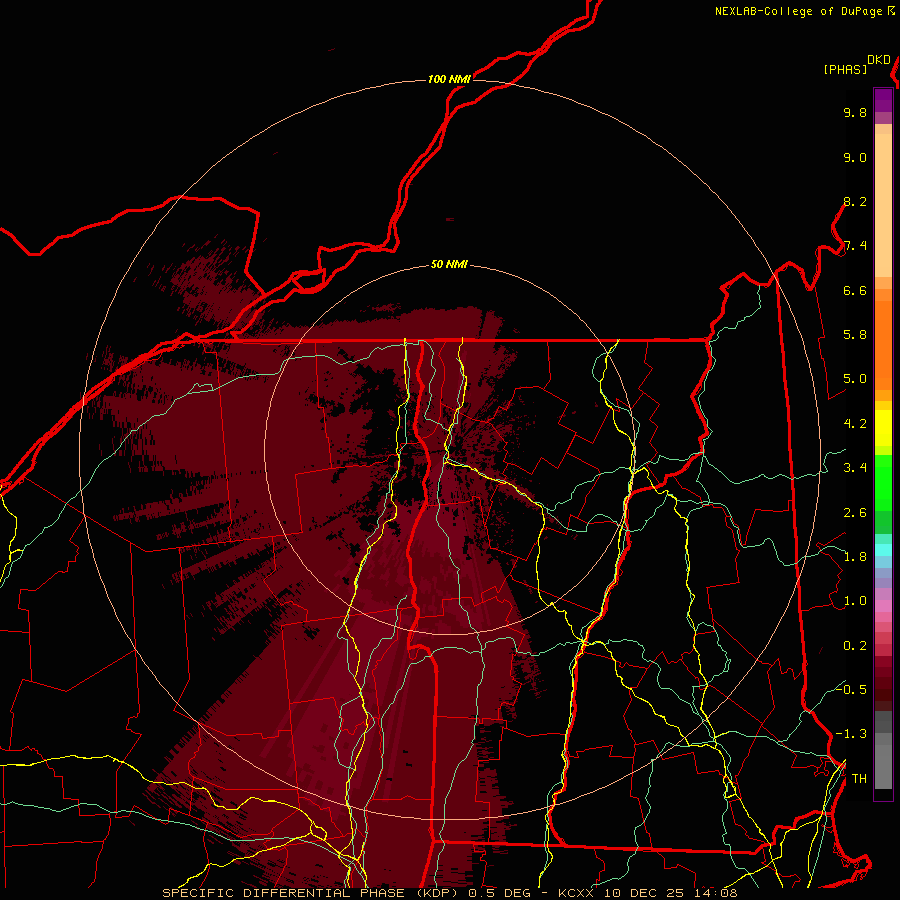Click the 9.8 scale value
The height and width of the screenshot is (900, 900).
[855, 112]
